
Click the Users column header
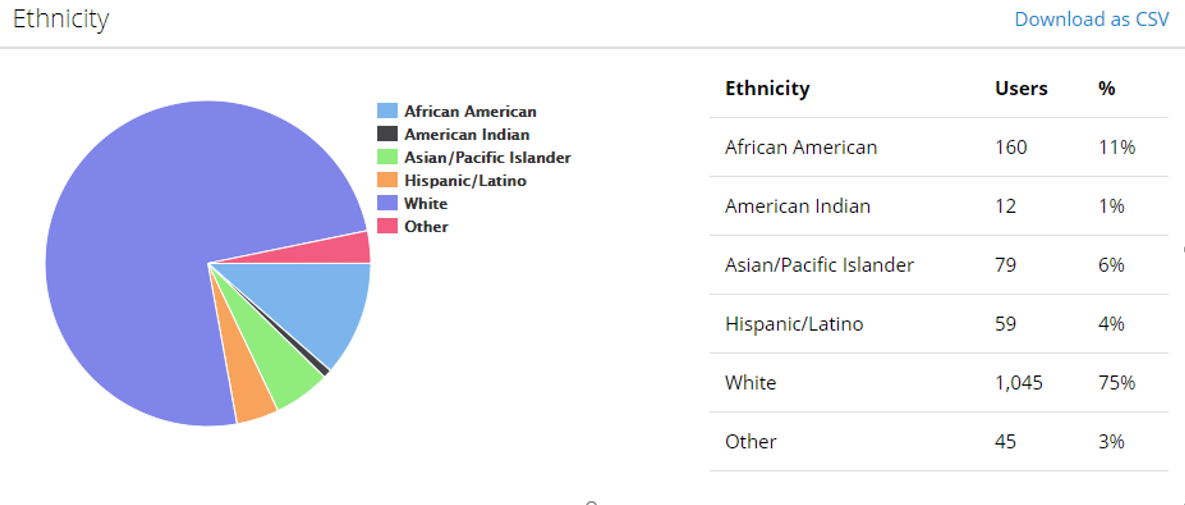[1021, 88]
